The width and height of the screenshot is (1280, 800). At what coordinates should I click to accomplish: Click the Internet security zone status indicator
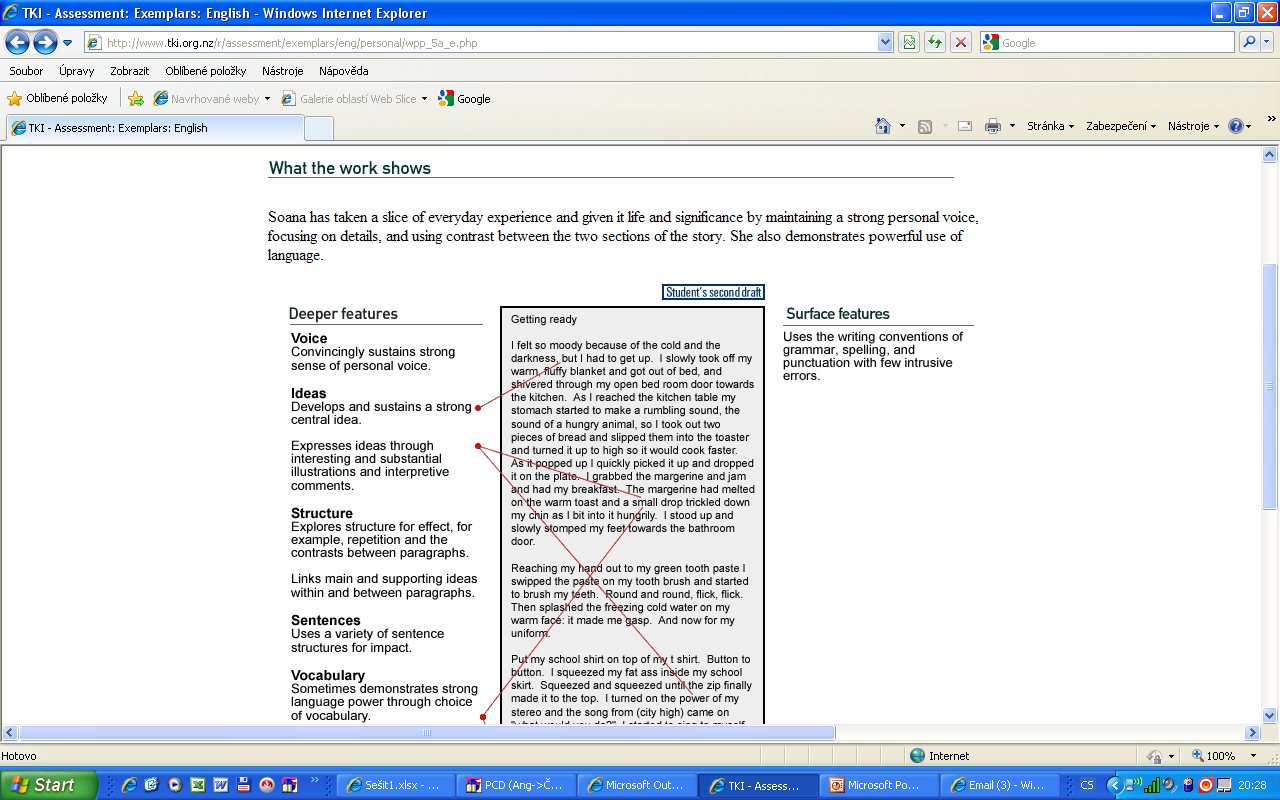coord(940,756)
